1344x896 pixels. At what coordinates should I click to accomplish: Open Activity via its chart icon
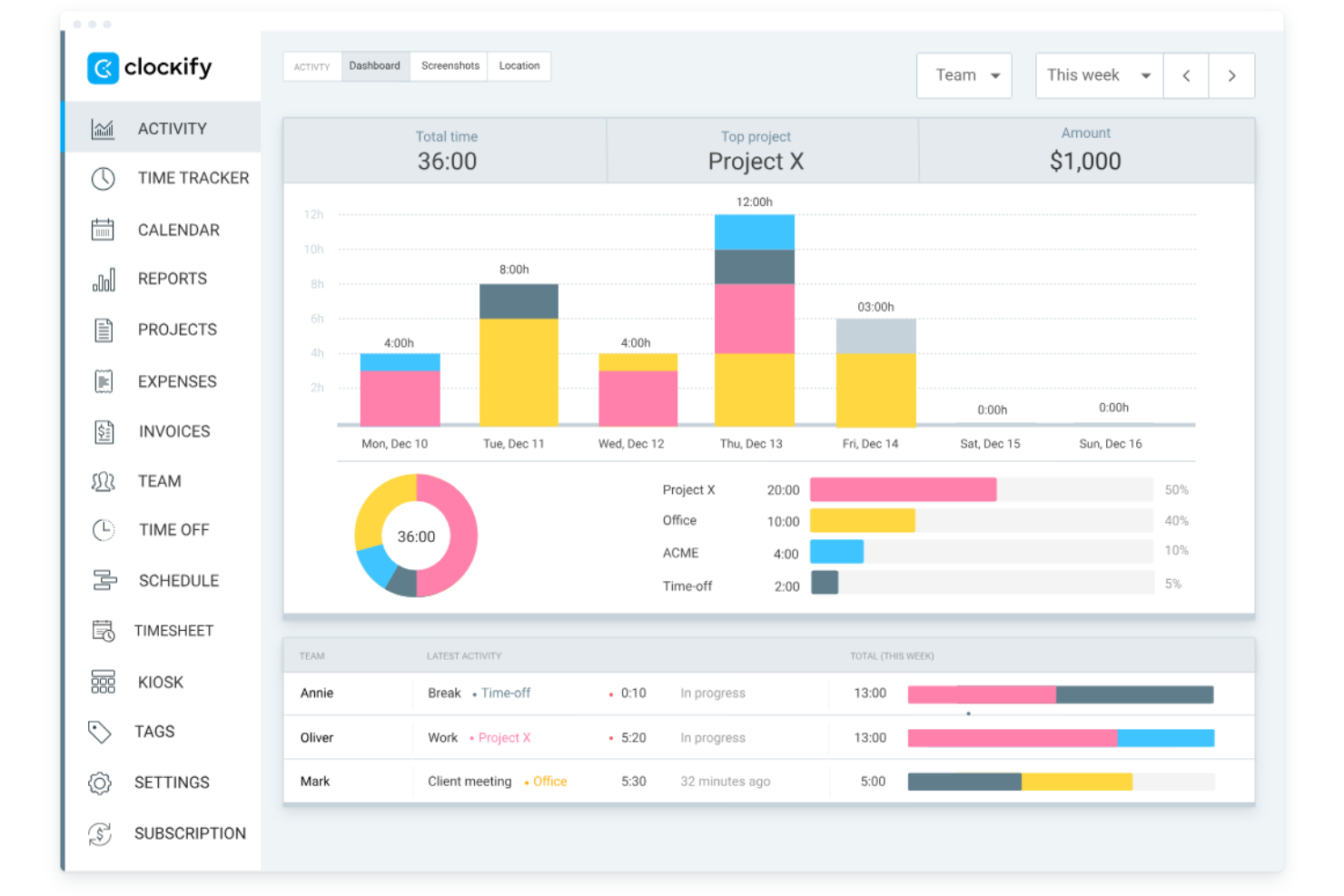[x=103, y=129]
